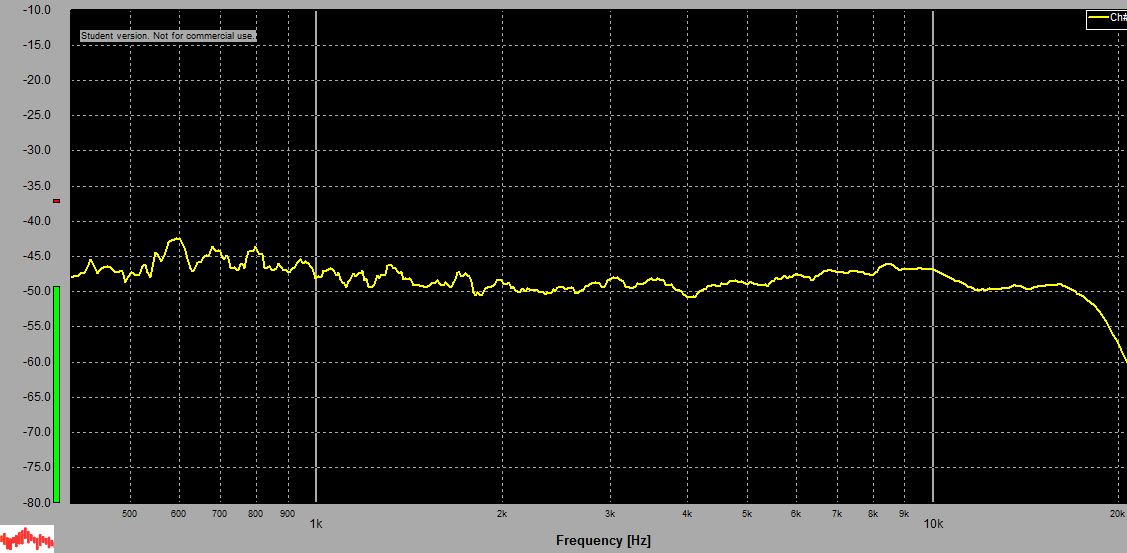Image resolution: width=1127 pixels, height=553 pixels.
Task: Click the -80.0 level axis label
Action: 37,503
